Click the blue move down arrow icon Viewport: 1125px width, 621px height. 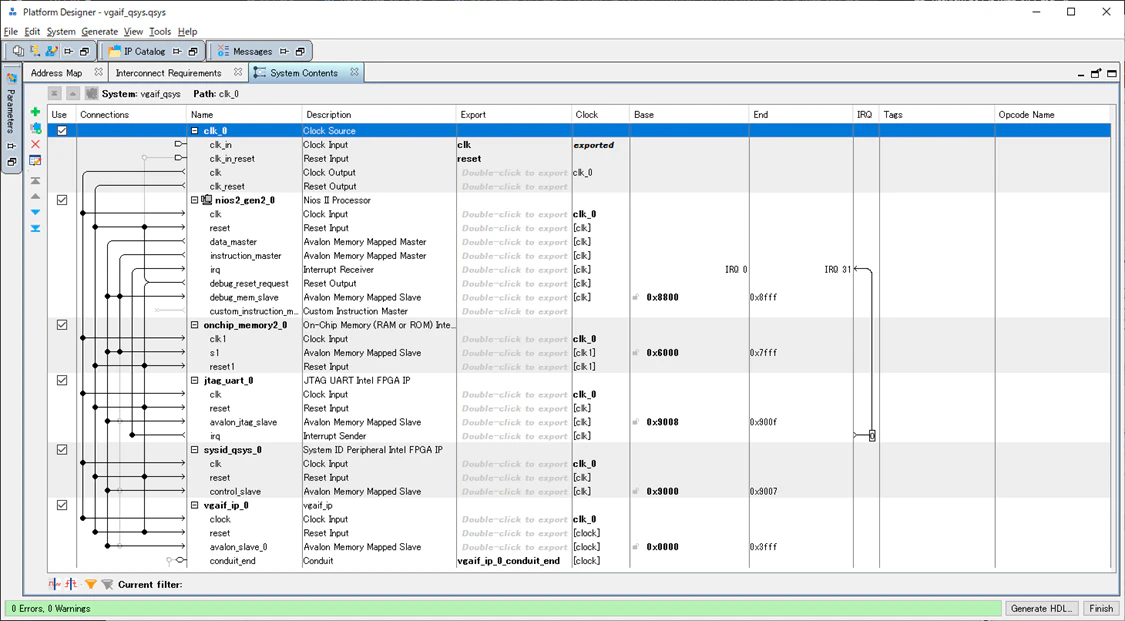[35, 212]
